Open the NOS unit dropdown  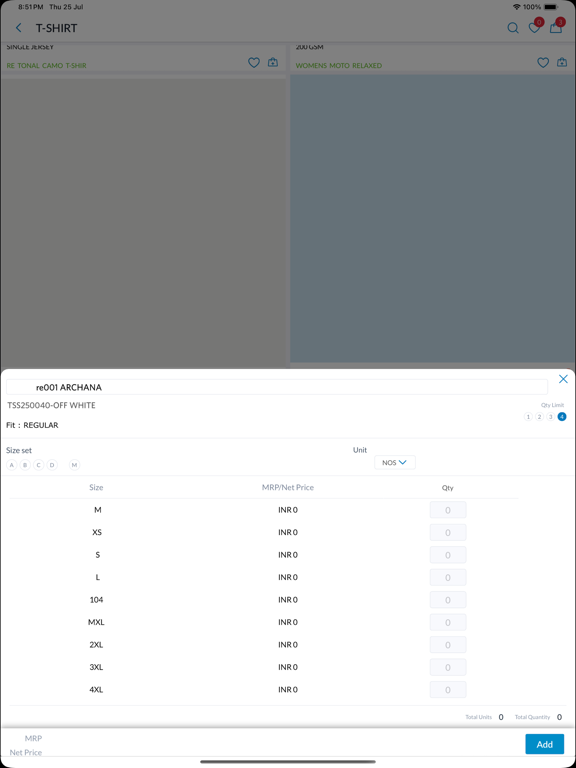[395, 462]
